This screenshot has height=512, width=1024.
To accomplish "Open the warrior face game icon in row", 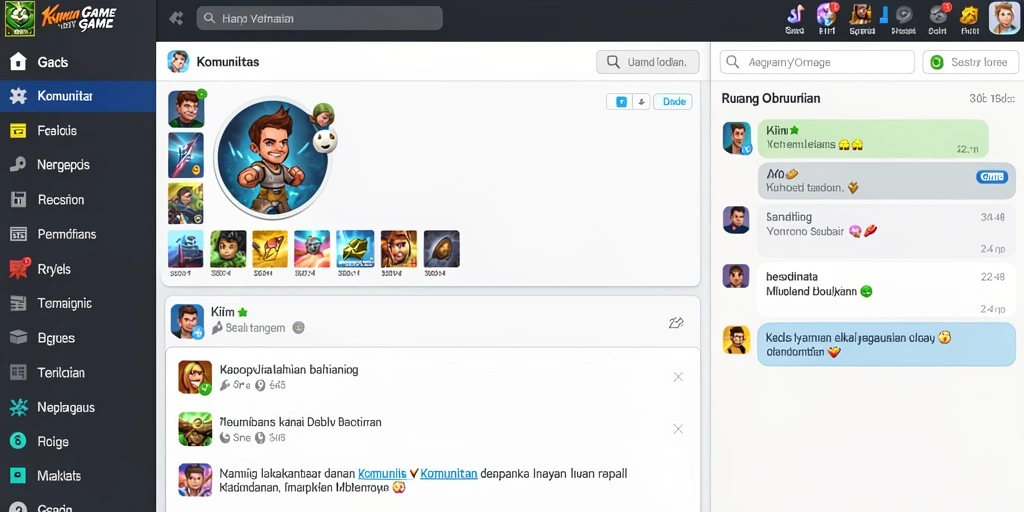I will click(398, 248).
